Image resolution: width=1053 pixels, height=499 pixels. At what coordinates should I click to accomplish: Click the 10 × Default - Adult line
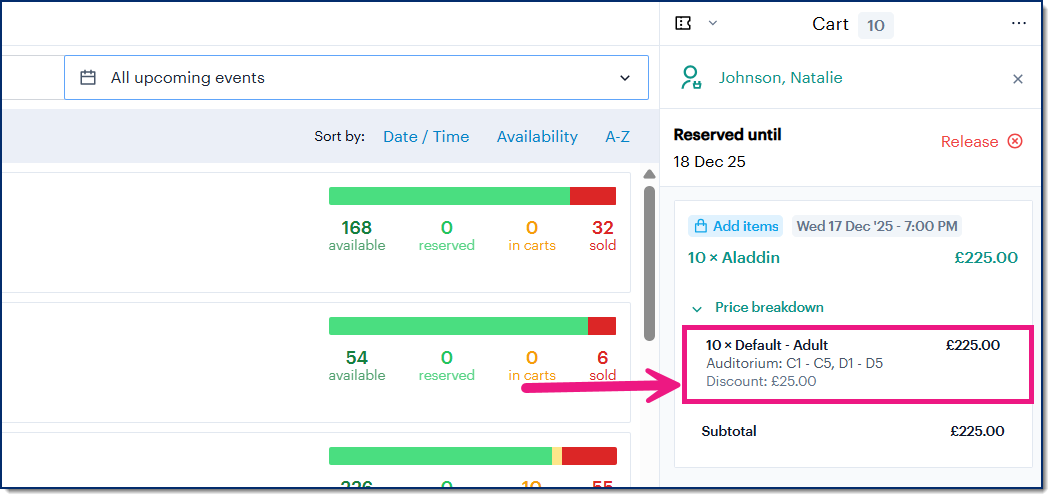pos(767,346)
